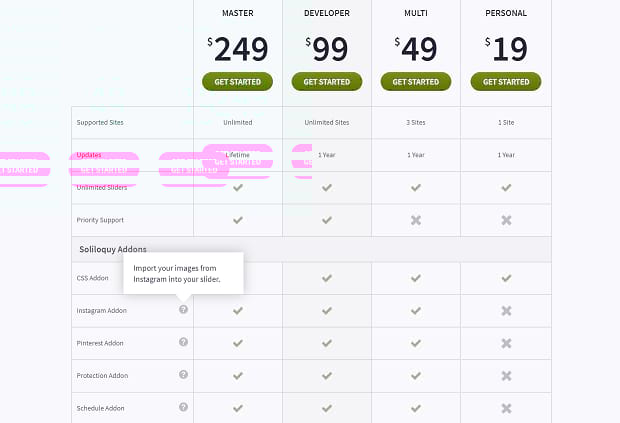Open the Protection Addon help tooltip icon
620x423 pixels.
coord(183,374)
